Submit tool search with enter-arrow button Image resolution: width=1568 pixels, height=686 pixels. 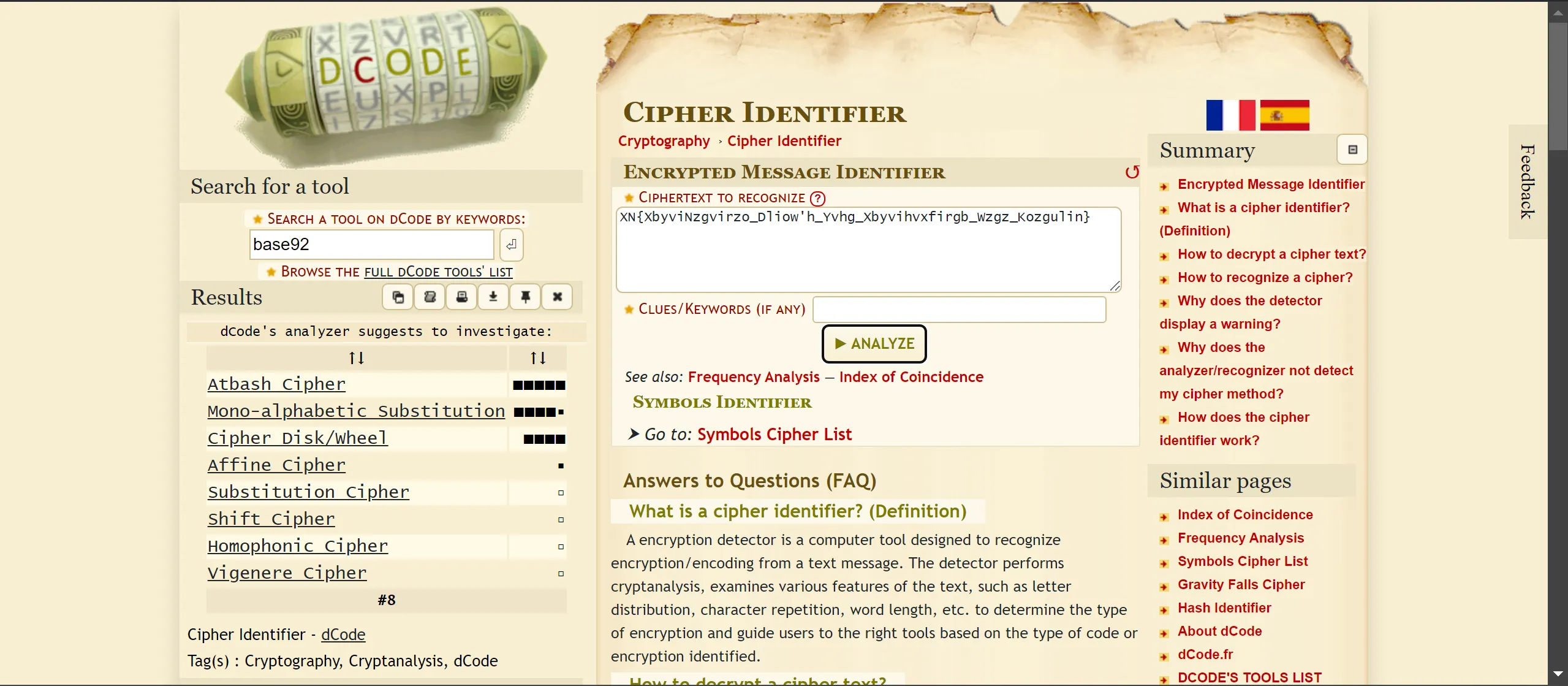[x=511, y=245]
